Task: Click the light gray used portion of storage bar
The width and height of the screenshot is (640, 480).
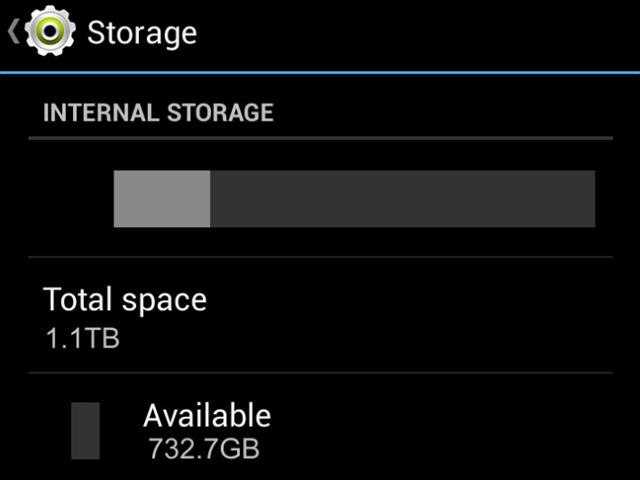Action: (x=162, y=199)
